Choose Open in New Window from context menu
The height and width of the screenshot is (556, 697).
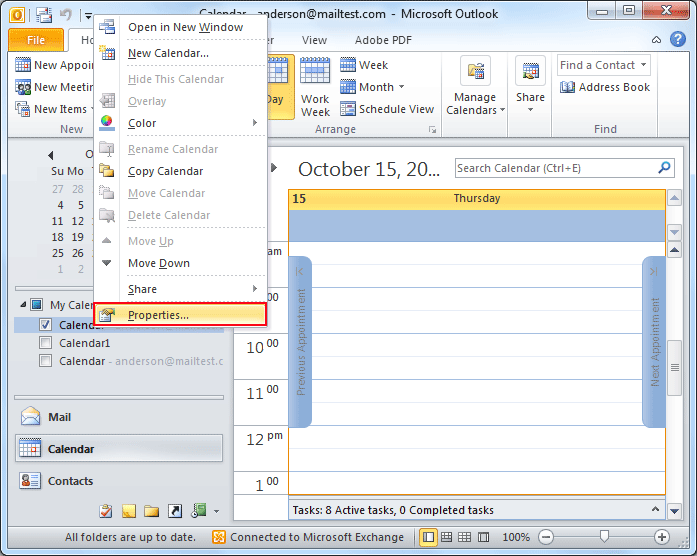[x=180, y=27]
